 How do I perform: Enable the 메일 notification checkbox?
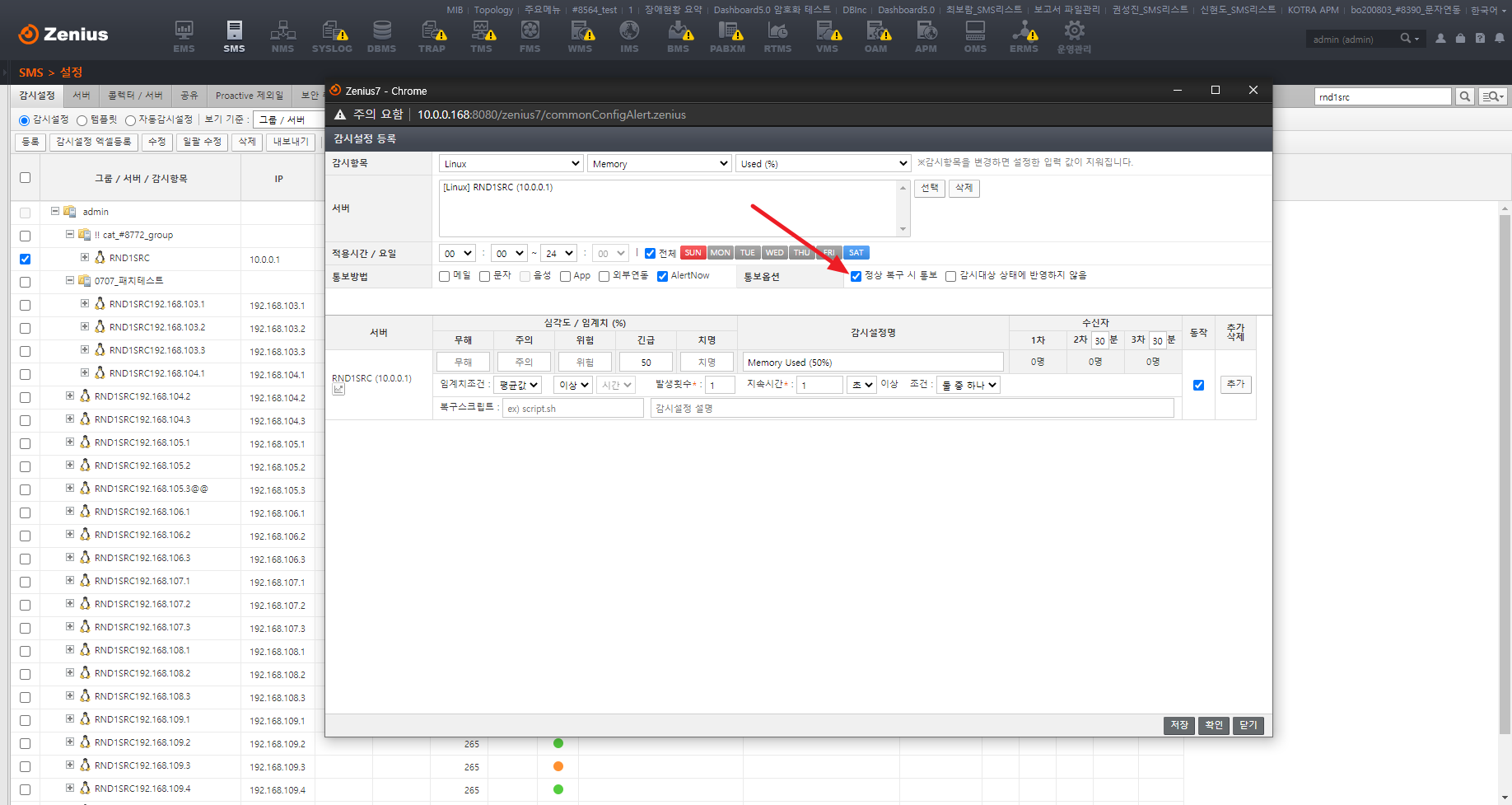(x=445, y=277)
